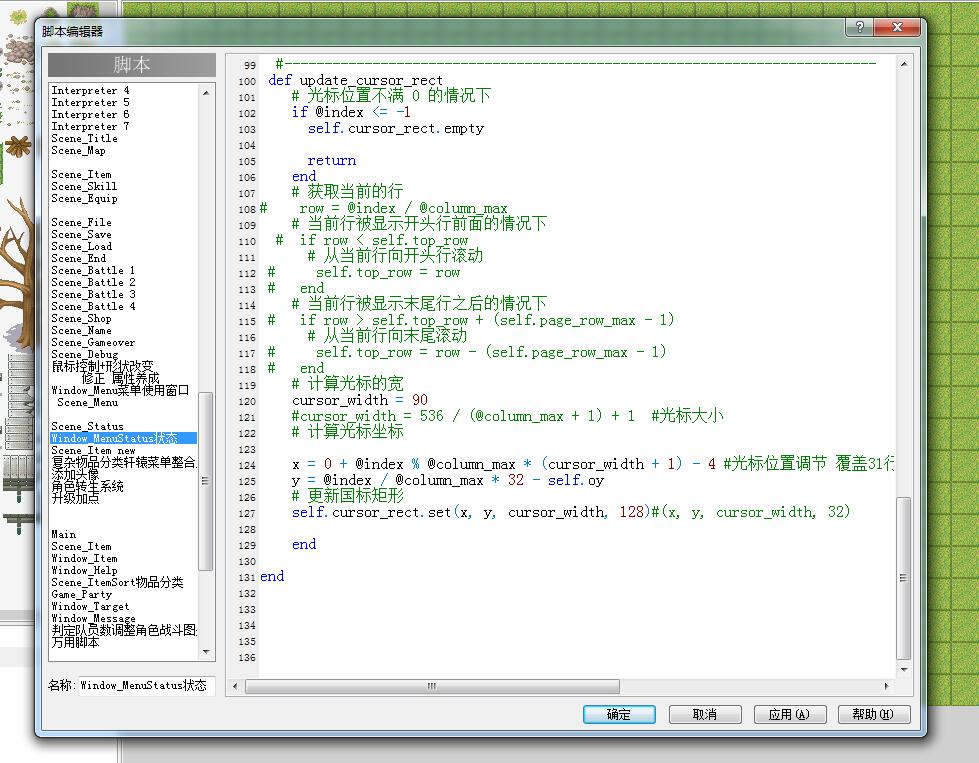Click the code editor vertical scroll down arrow

click(904, 669)
